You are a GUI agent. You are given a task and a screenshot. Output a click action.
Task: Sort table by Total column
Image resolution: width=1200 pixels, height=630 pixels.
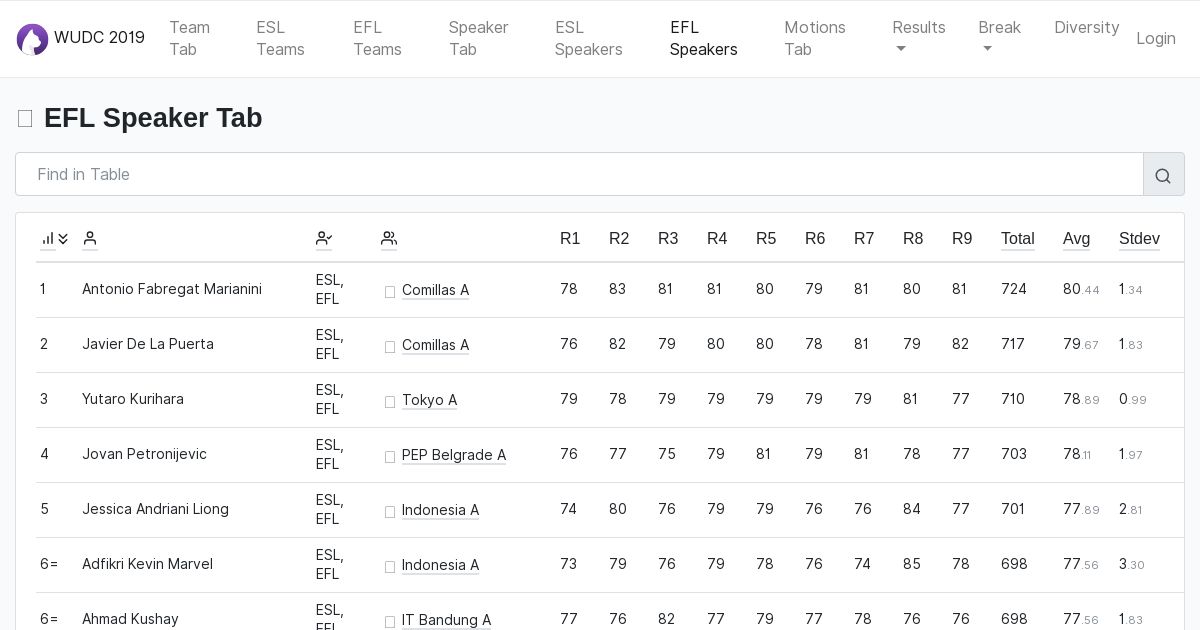1017,239
